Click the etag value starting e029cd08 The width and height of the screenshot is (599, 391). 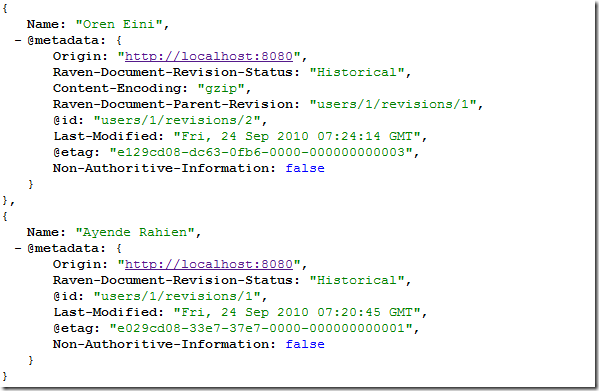pyautogui.click(x=261, y=328)
